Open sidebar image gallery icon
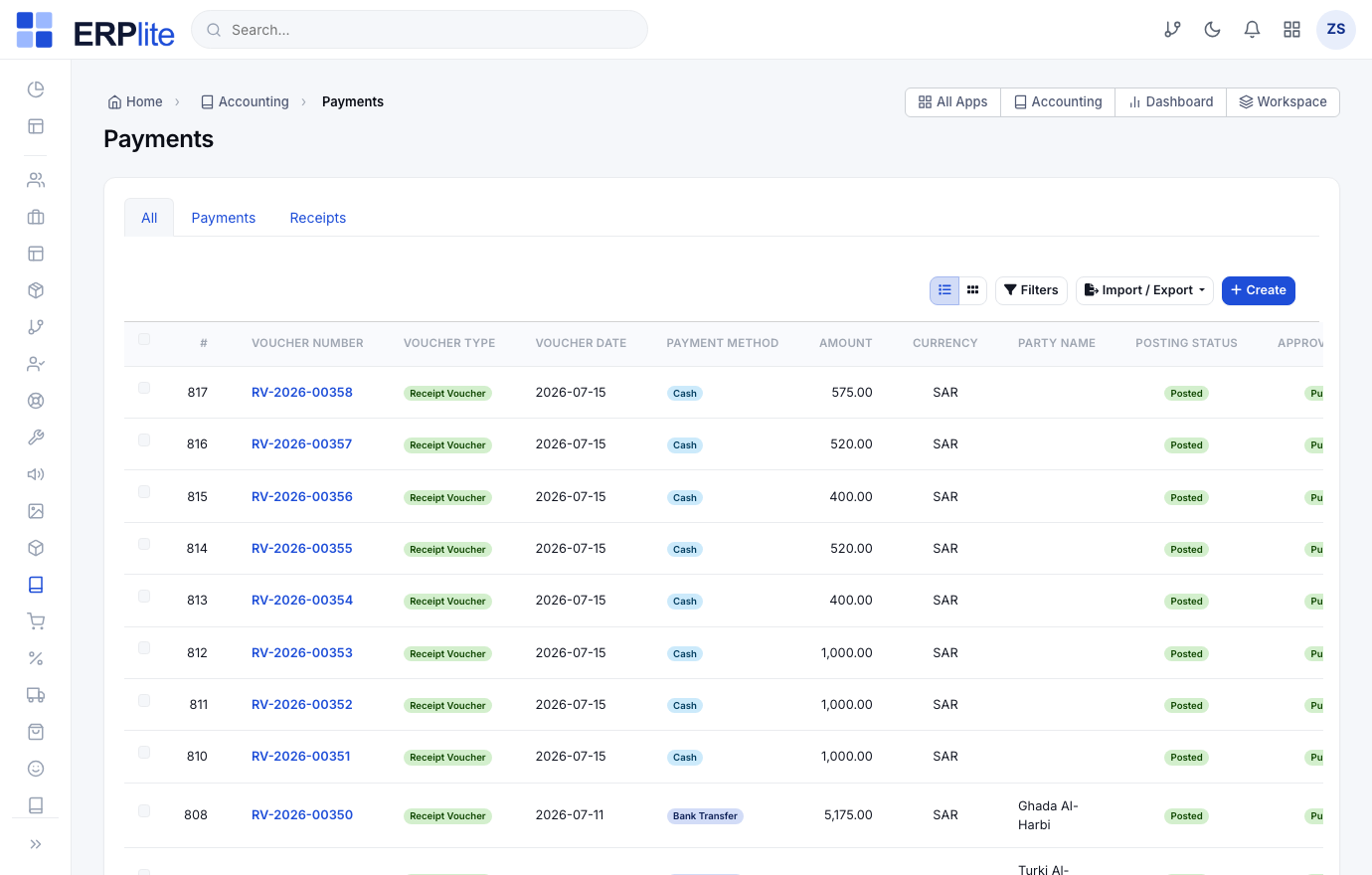This screenshot has width=1372, height=875. pyautogui.click(x=36, y=511)
